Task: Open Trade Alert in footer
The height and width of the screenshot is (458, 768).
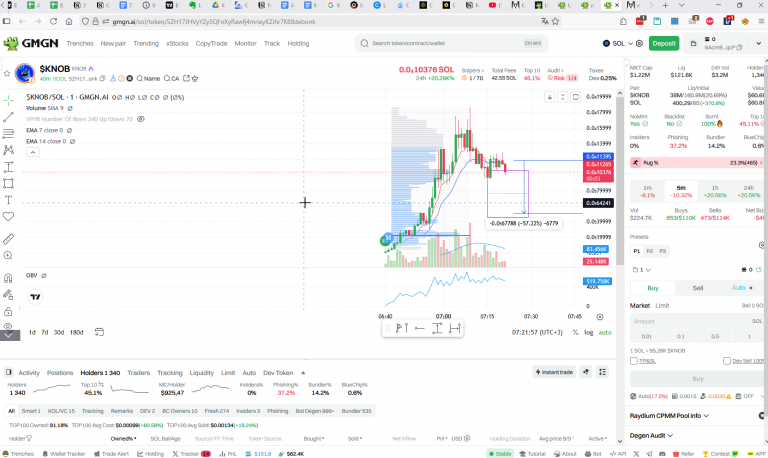Action: click(x=111, y=454)
